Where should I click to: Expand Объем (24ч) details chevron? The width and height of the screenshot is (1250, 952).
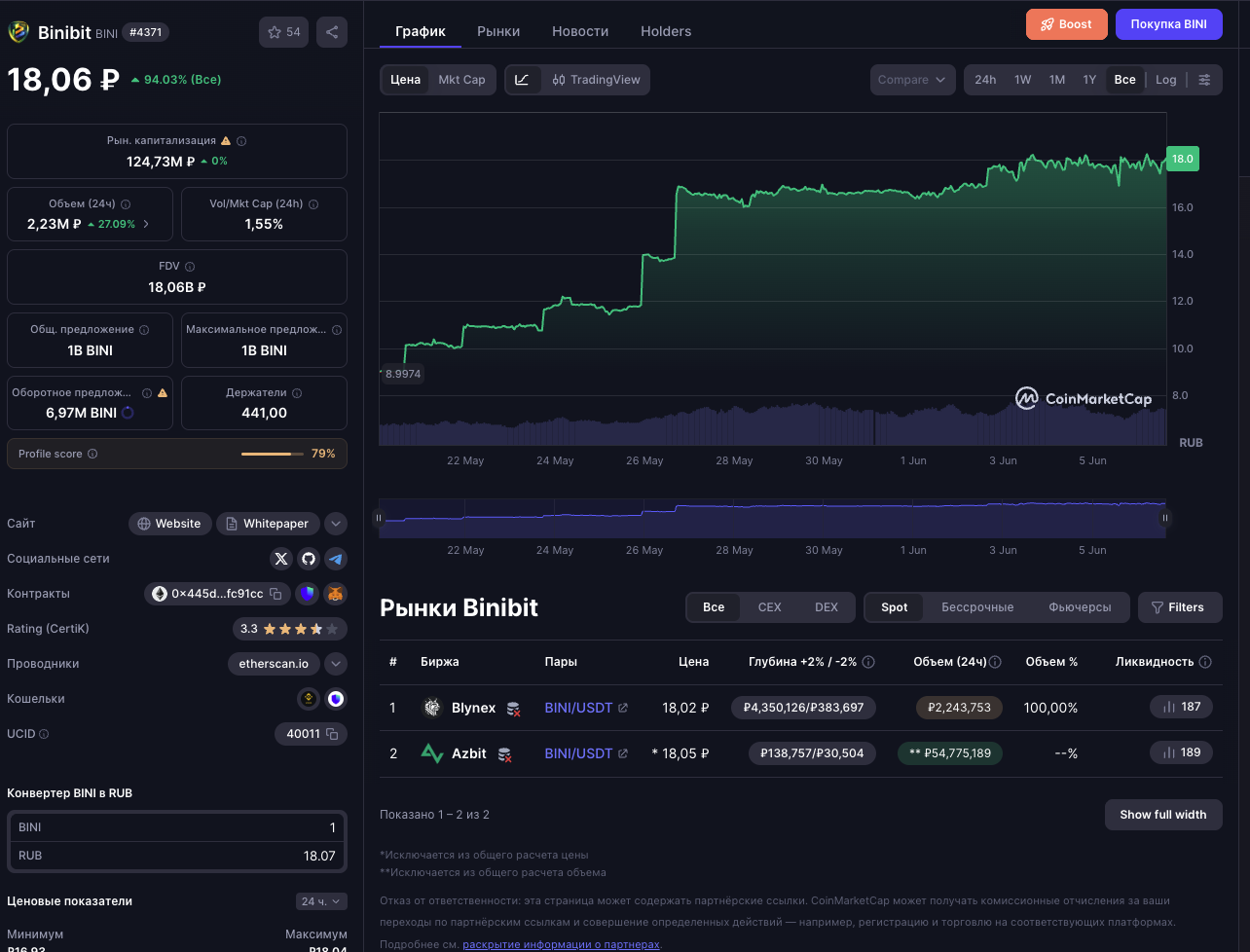click(147, 224)
